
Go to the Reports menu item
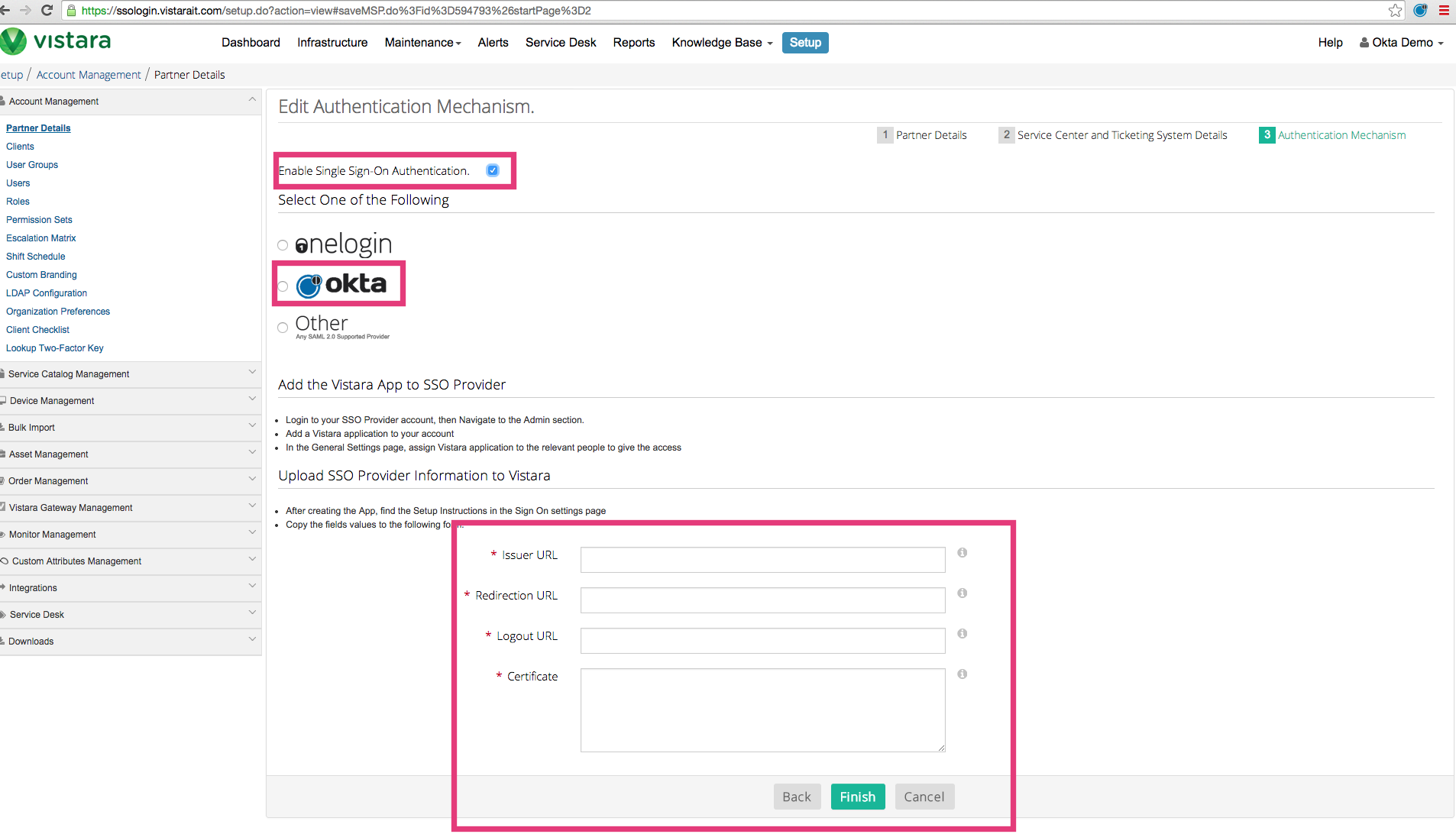[633, 43]
